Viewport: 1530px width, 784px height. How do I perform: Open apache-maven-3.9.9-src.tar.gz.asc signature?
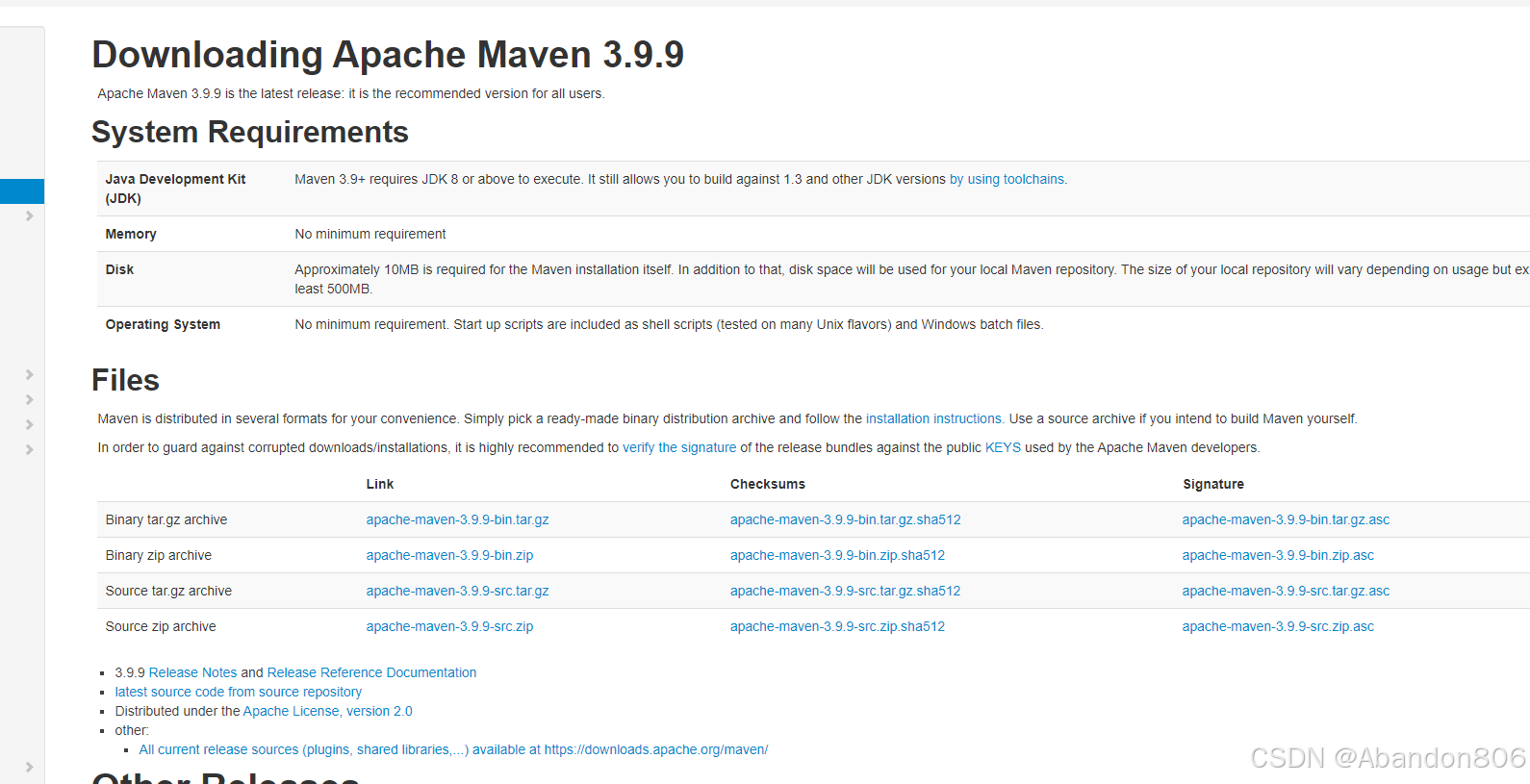[1286, 591]
